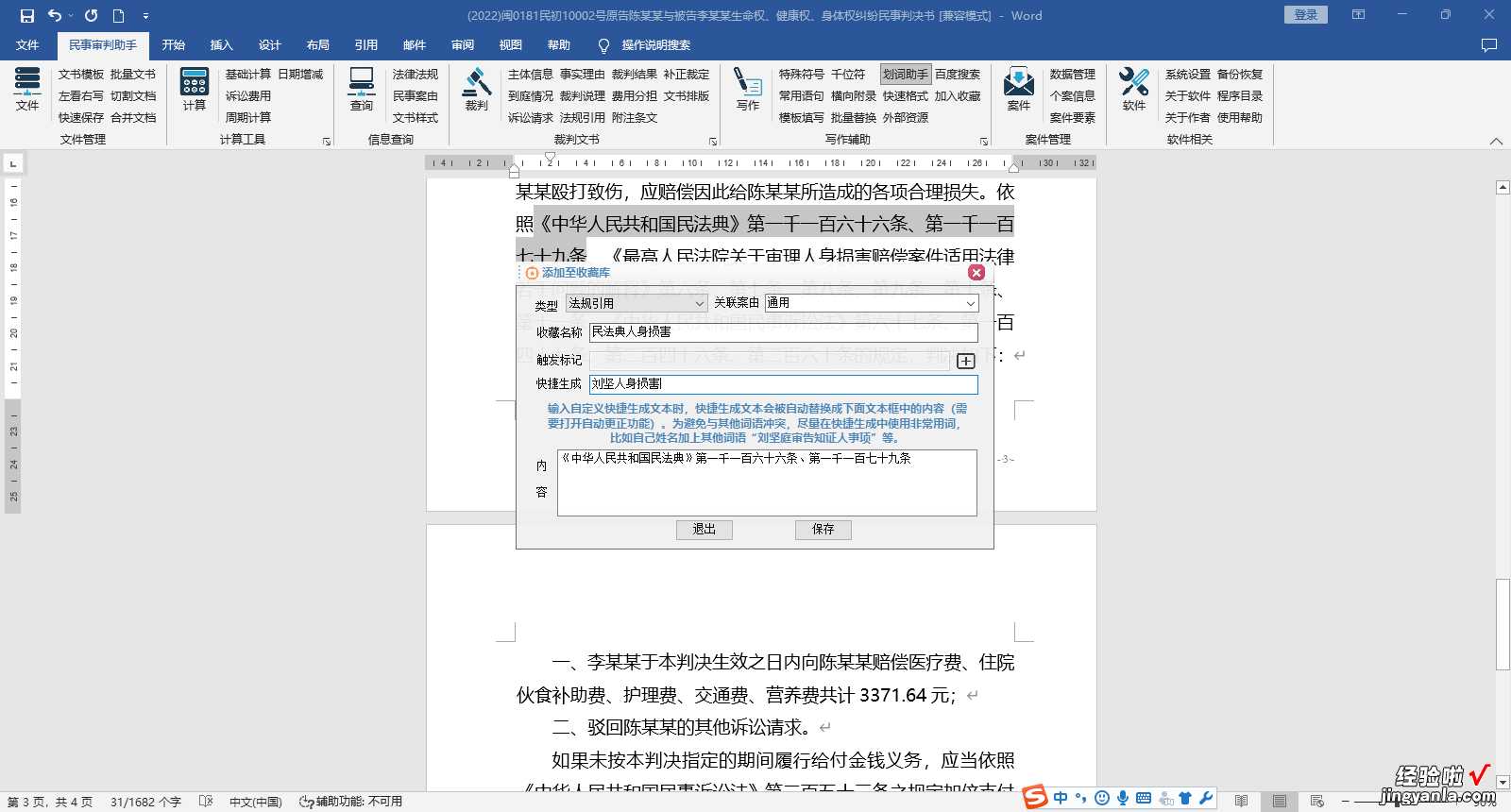Screen dimensions: 1511x812
Task: Switch to the 引用 tab
Action: 365,45
